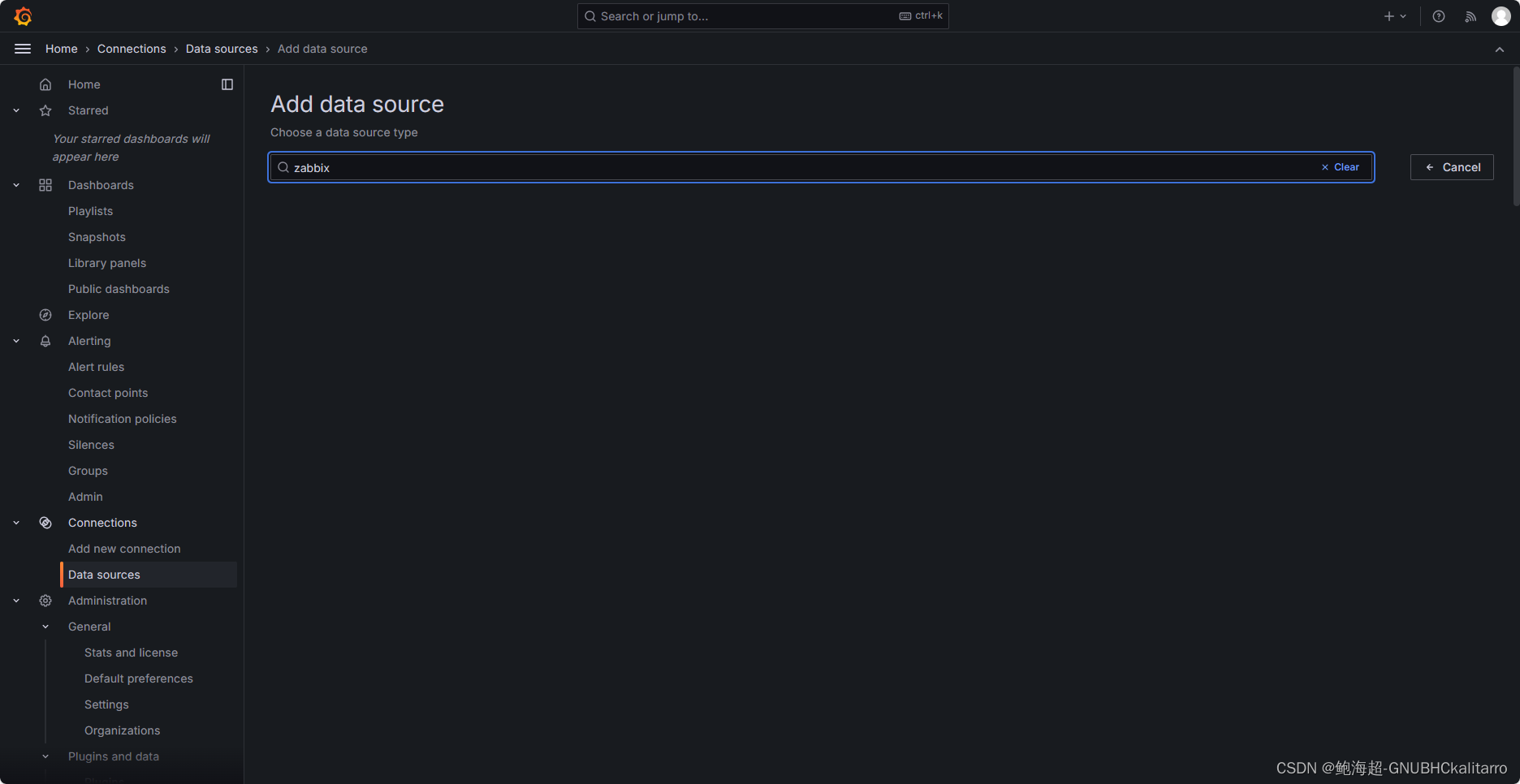Collapse the General subsection chevron
The height and width of the screenshot is (784, 1520).
click(x=45, y=627)
